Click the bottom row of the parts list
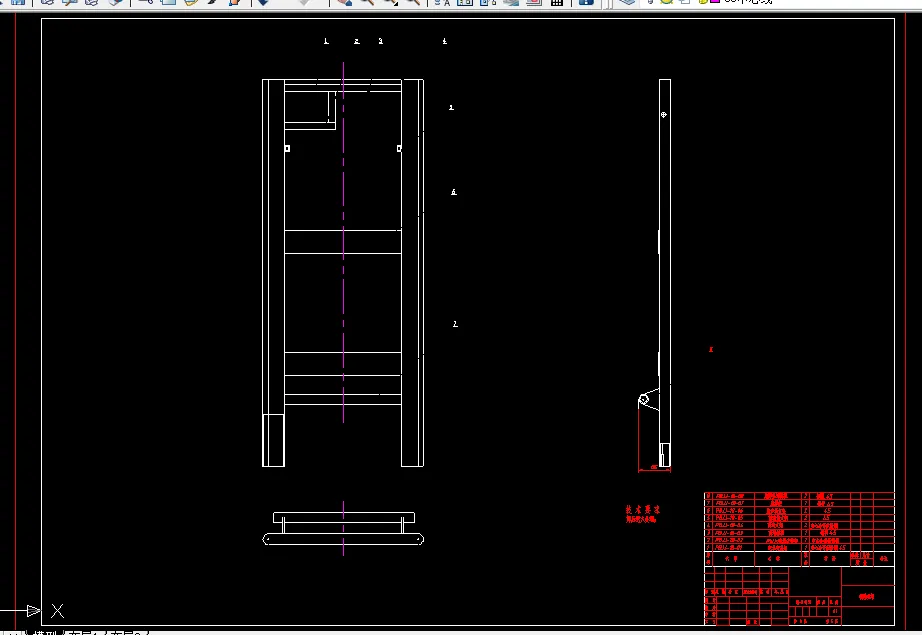922x635 pixels. [799, 547]
